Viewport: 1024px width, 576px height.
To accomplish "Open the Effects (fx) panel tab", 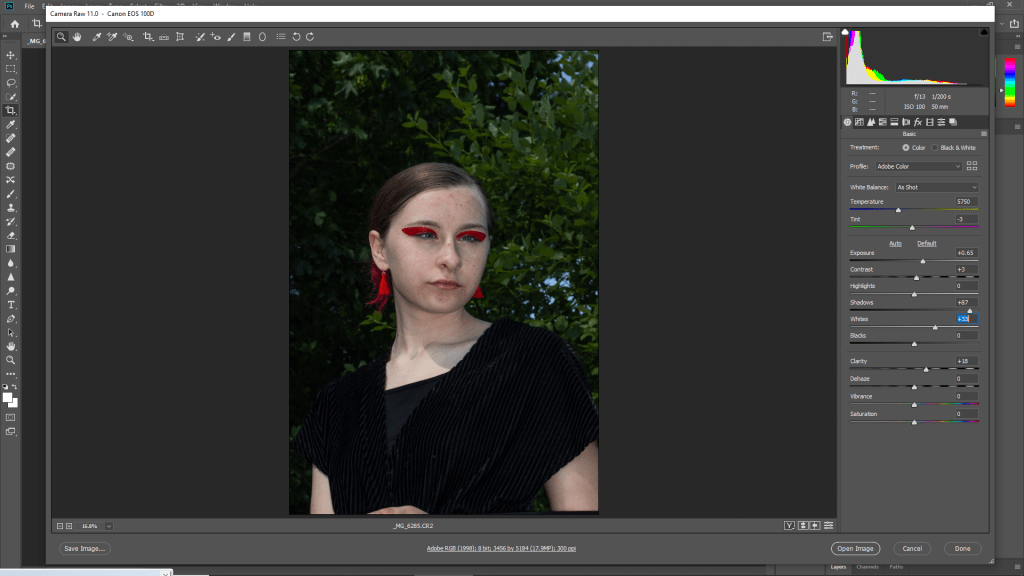I will pyautogui.click(x=917, y=122).
